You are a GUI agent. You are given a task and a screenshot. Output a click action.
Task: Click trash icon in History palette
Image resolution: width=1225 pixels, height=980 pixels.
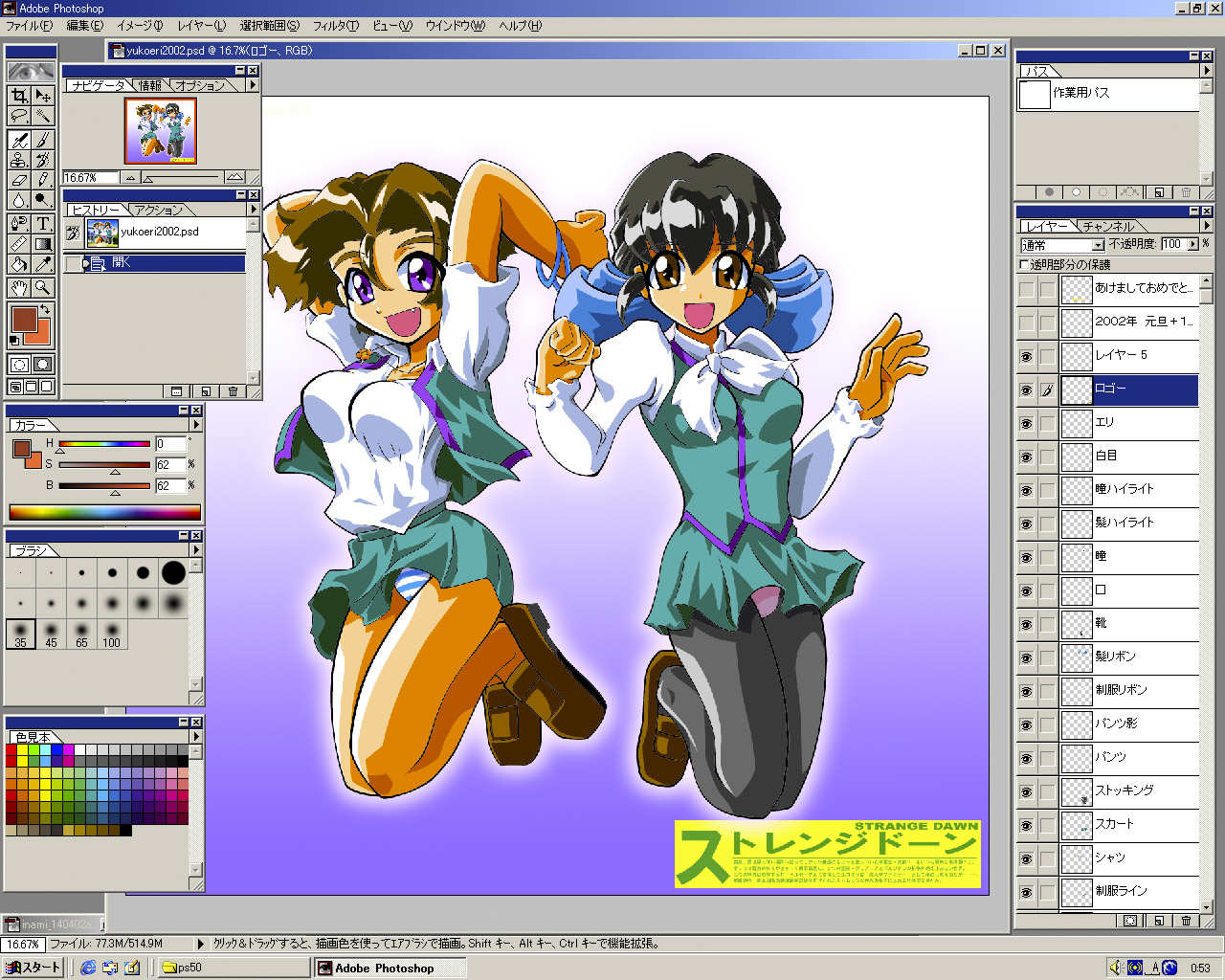[233, 391]
